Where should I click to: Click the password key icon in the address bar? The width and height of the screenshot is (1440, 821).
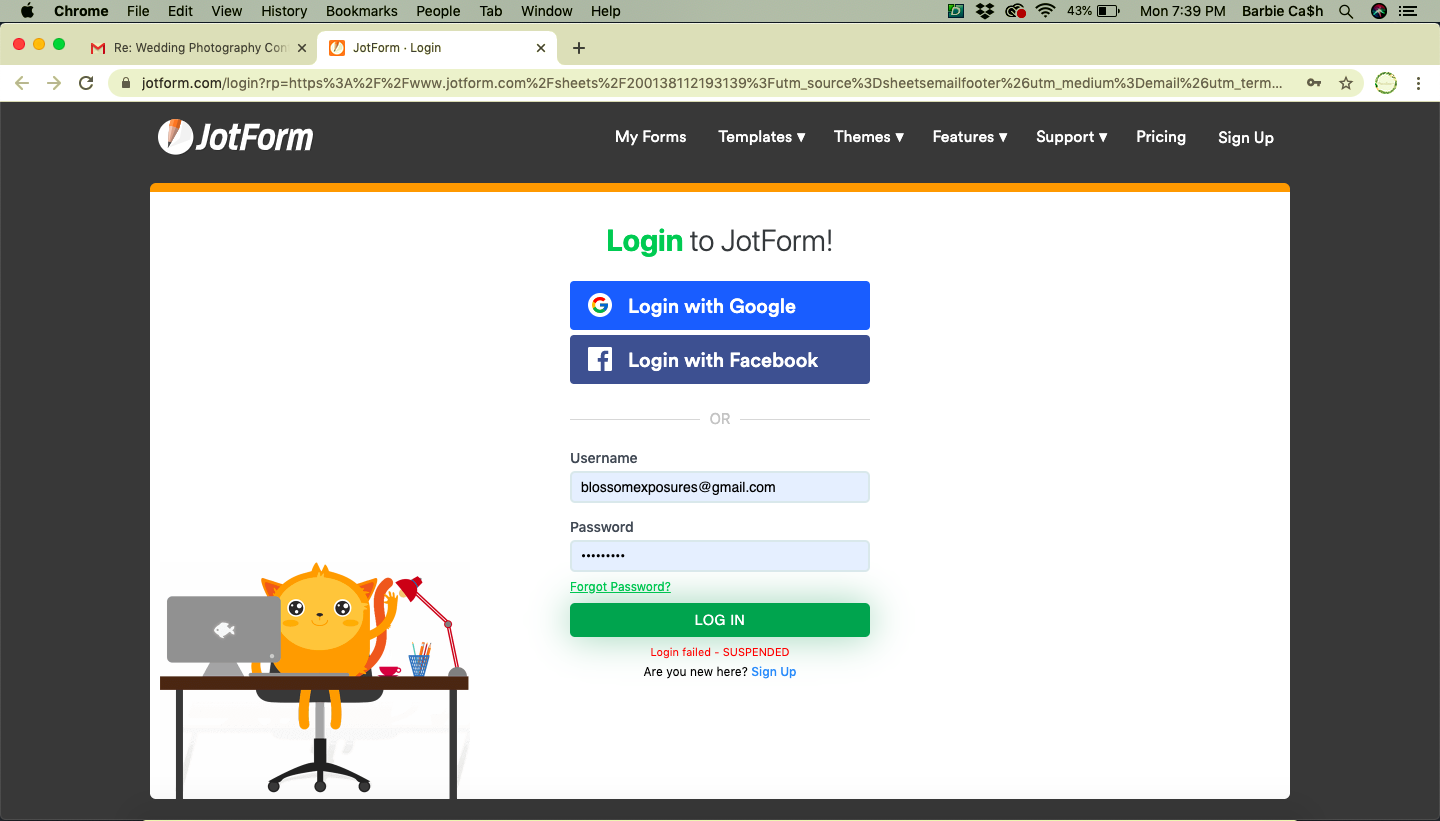[1313, 83]
